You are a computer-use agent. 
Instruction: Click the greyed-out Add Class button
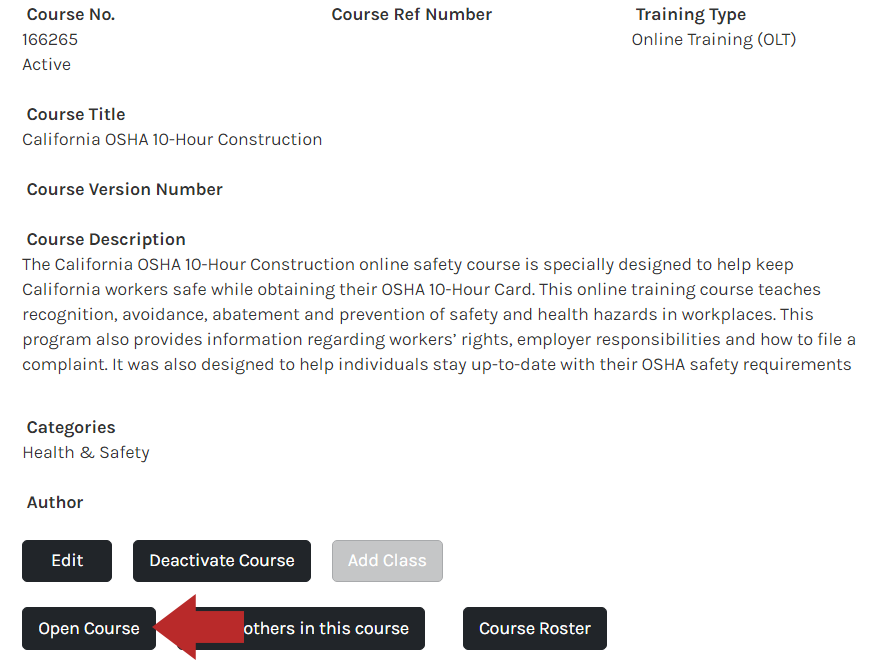coord(387,561)
